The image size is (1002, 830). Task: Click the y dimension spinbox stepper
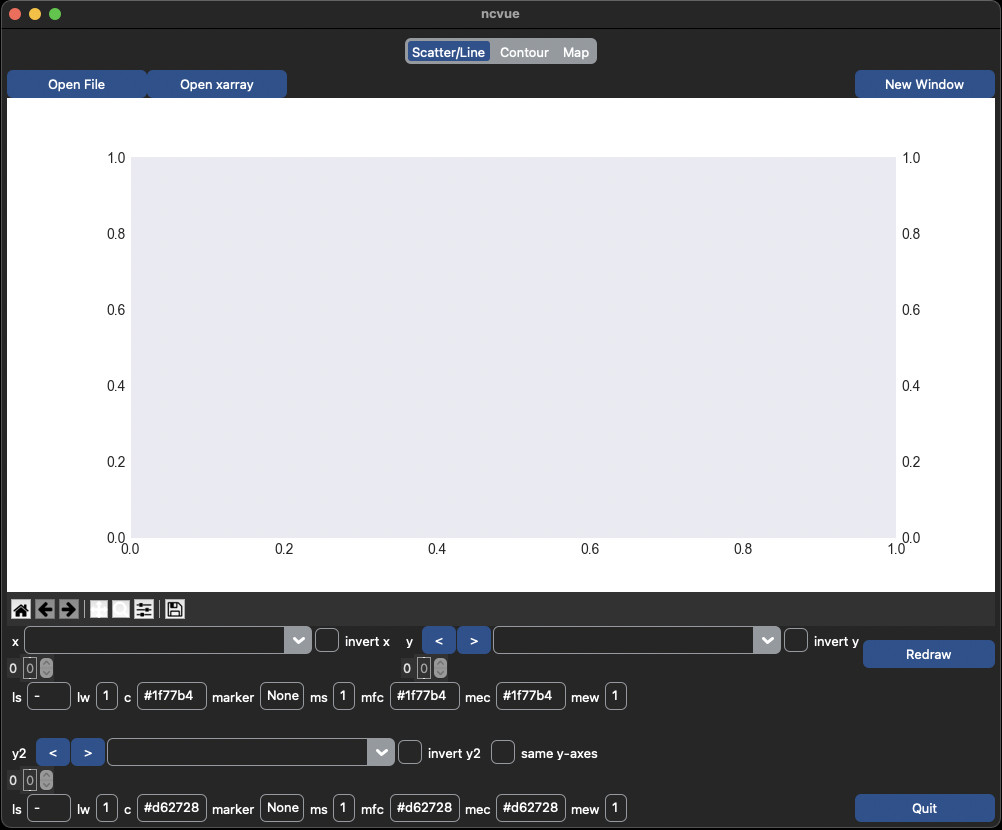[440, 668]
